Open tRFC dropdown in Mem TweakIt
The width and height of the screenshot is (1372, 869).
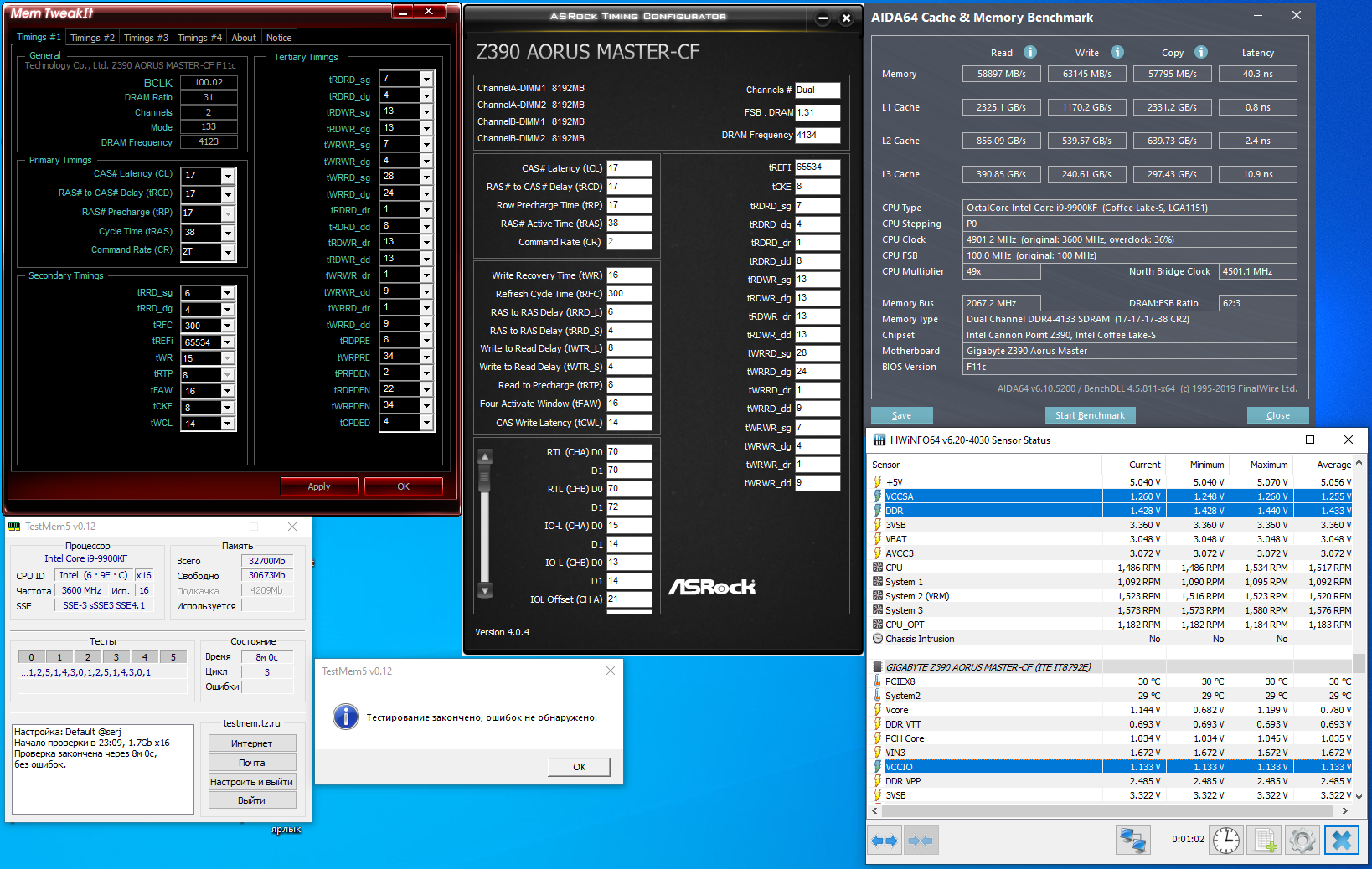tap(228, 326)
